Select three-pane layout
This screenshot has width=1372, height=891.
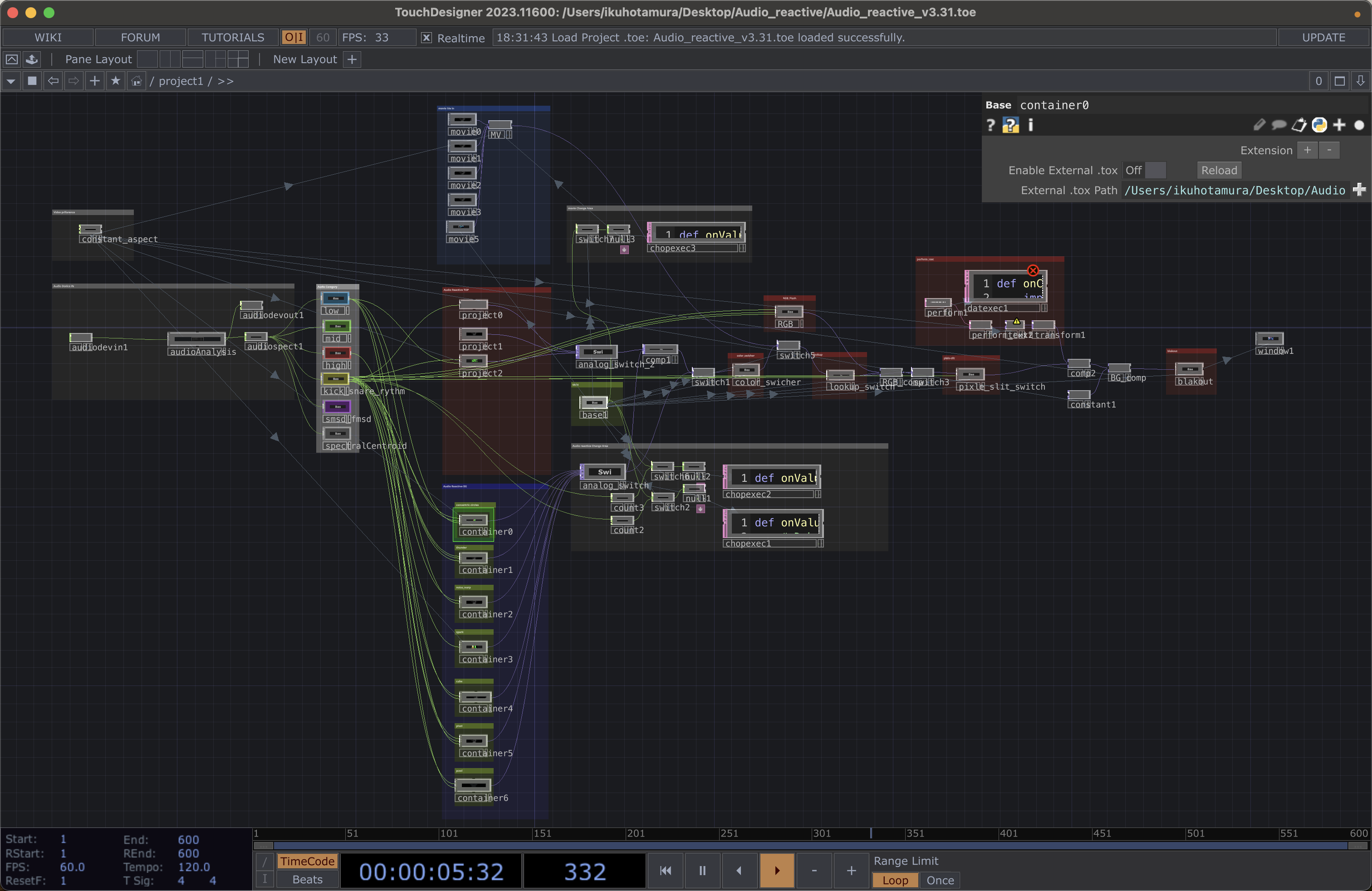[x=215, y=59]
